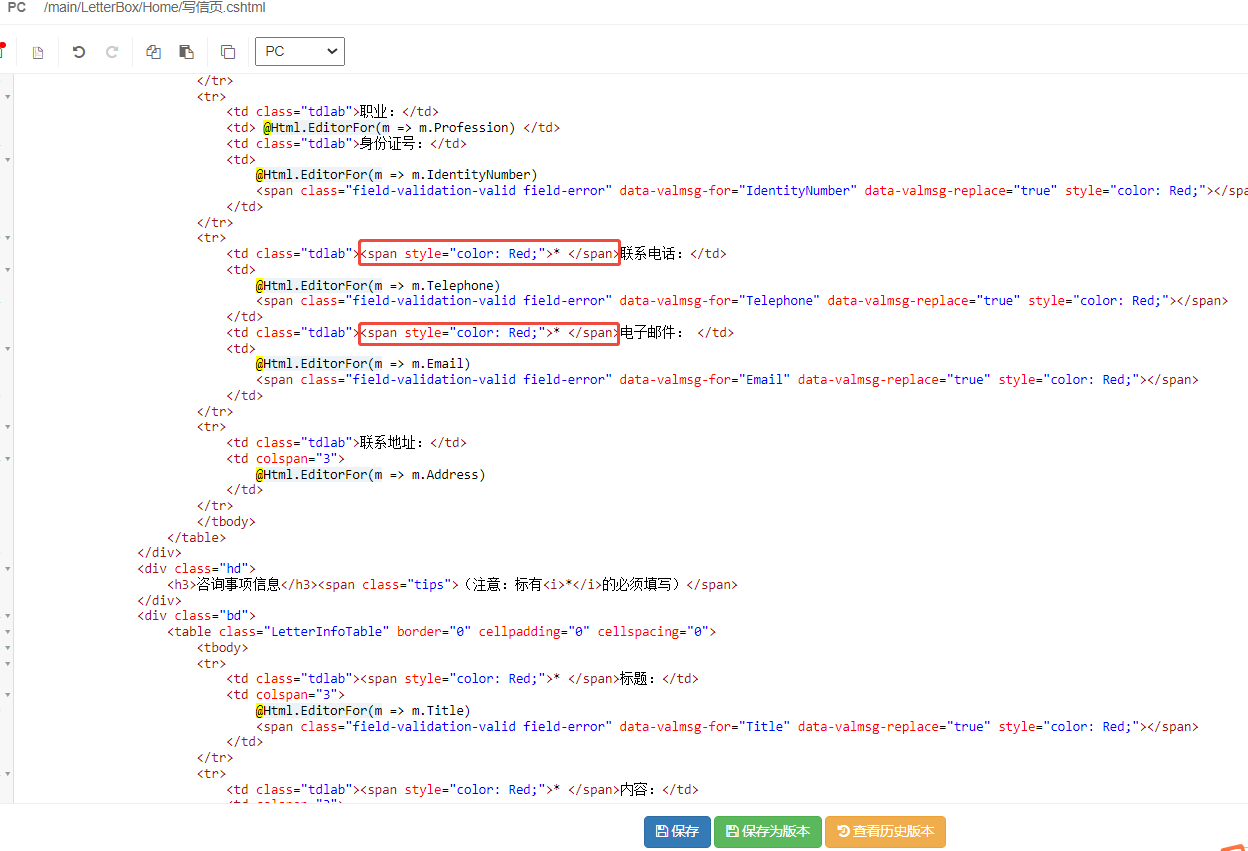
Task: Fold the tr above the 内容 row
Action: pyautogui.click(x=8, y=774)
